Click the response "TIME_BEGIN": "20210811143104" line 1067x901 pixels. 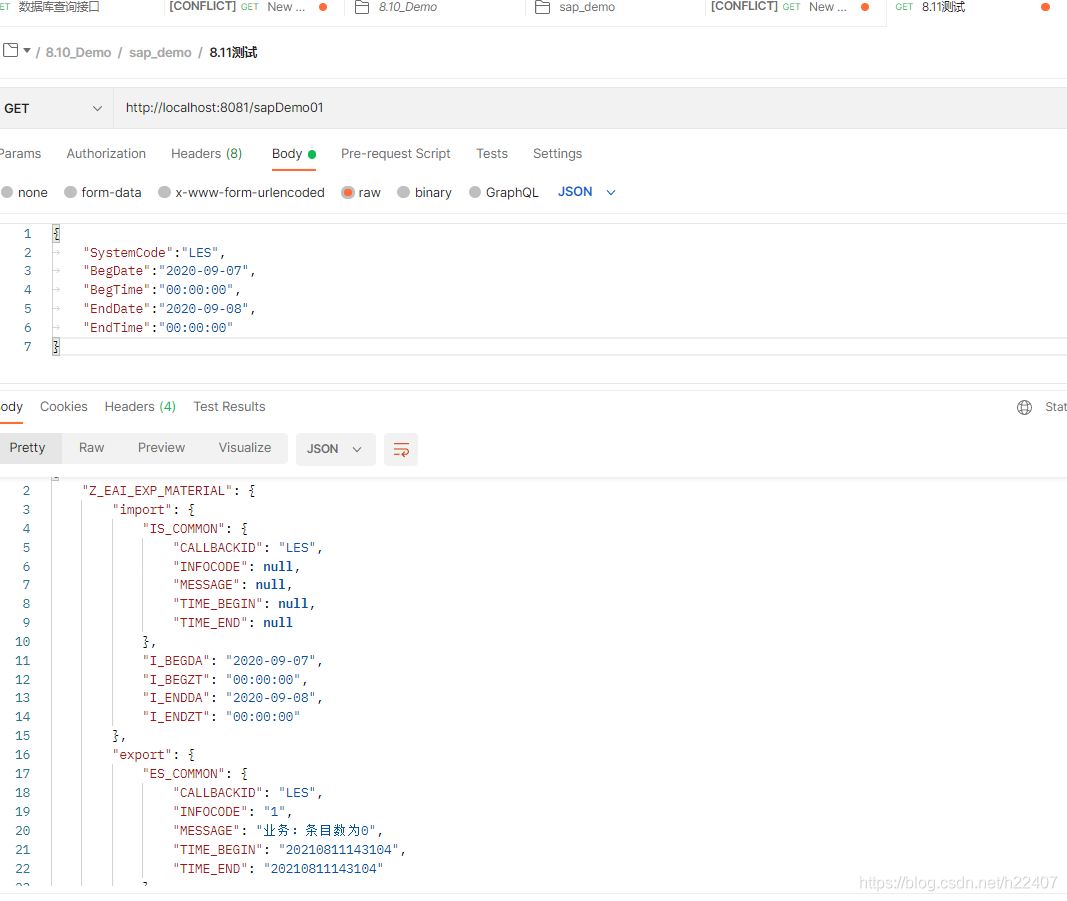(x=289, y=850)
